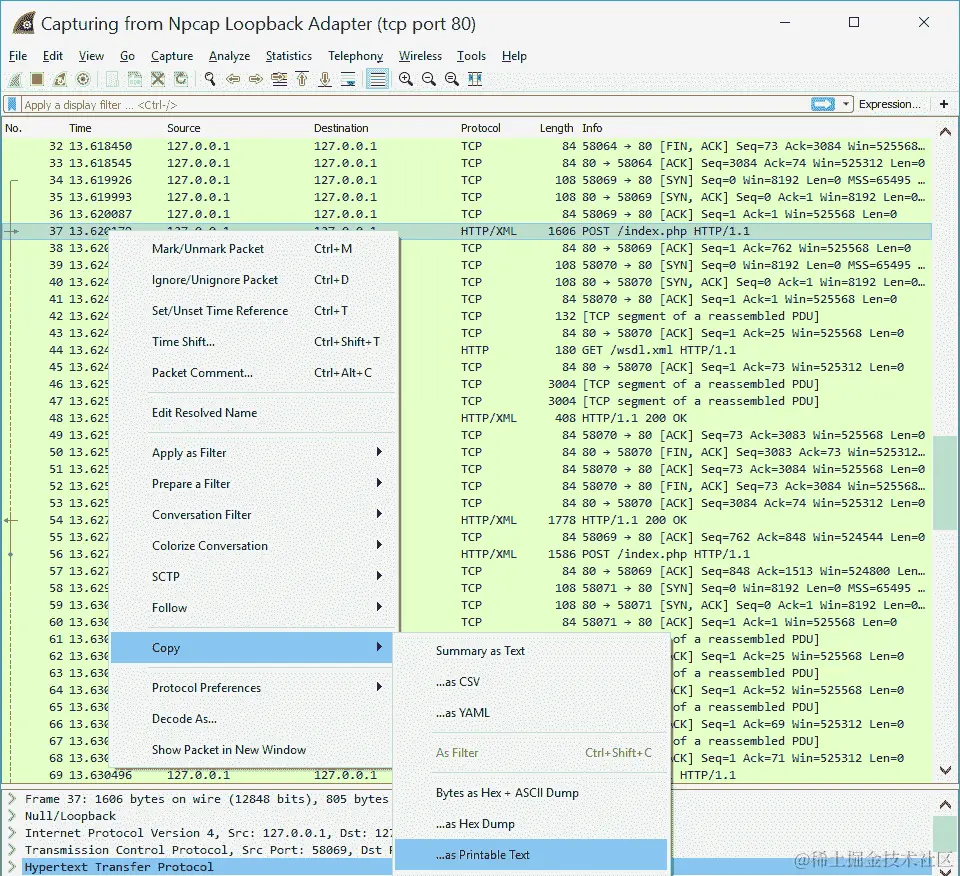Click the close capture file icon
Viewport: 960px width, 876px height.
[158, 79]
